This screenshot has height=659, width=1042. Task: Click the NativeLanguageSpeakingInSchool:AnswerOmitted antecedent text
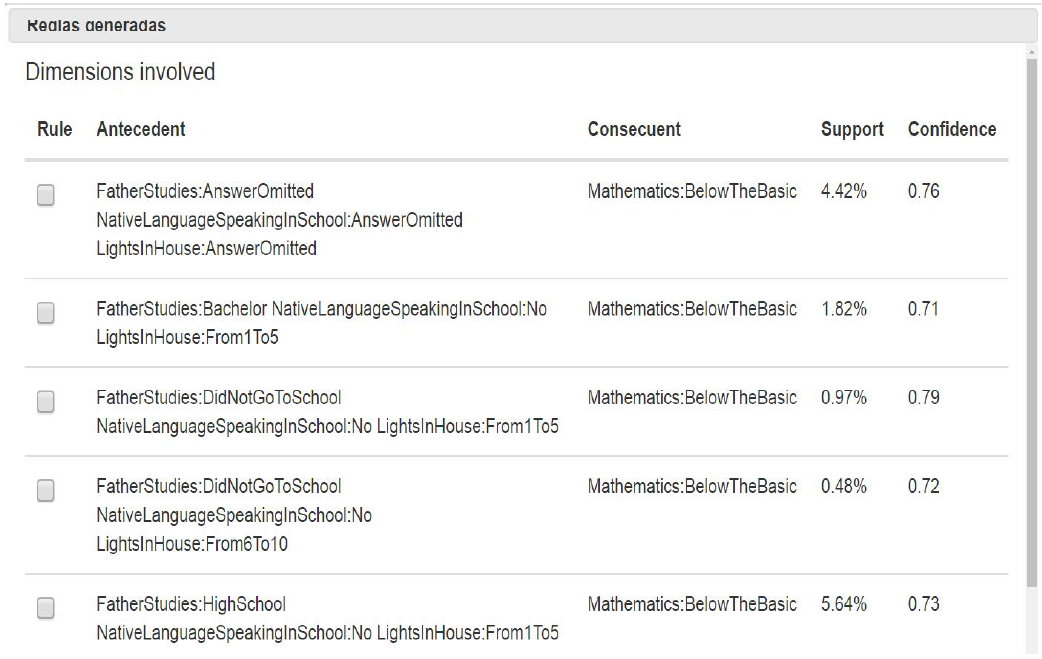click(x=279, y=220)
